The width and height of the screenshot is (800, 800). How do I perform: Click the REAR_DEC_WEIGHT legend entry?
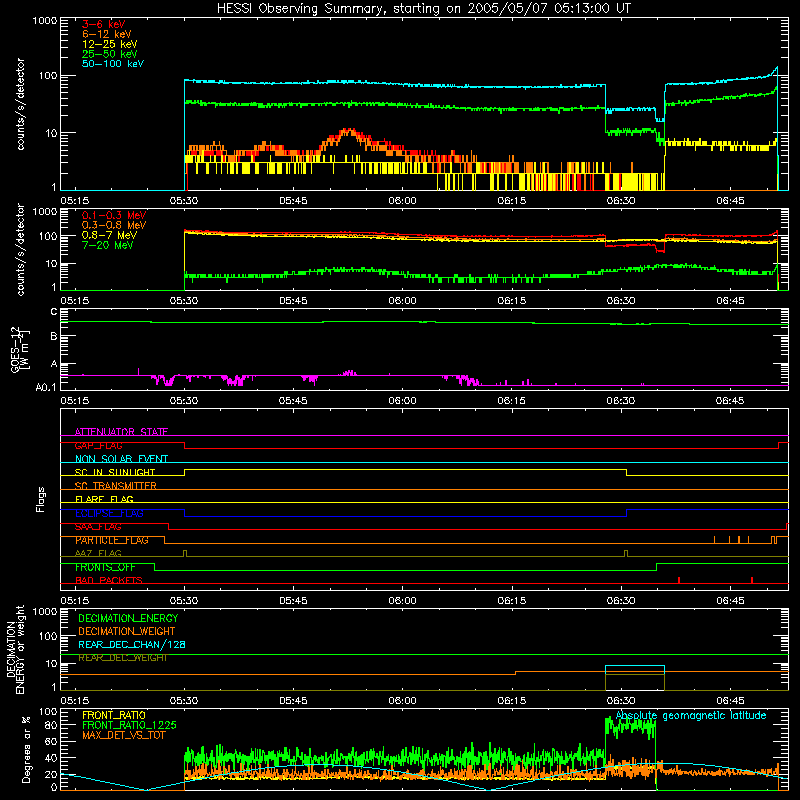(123, 658)
